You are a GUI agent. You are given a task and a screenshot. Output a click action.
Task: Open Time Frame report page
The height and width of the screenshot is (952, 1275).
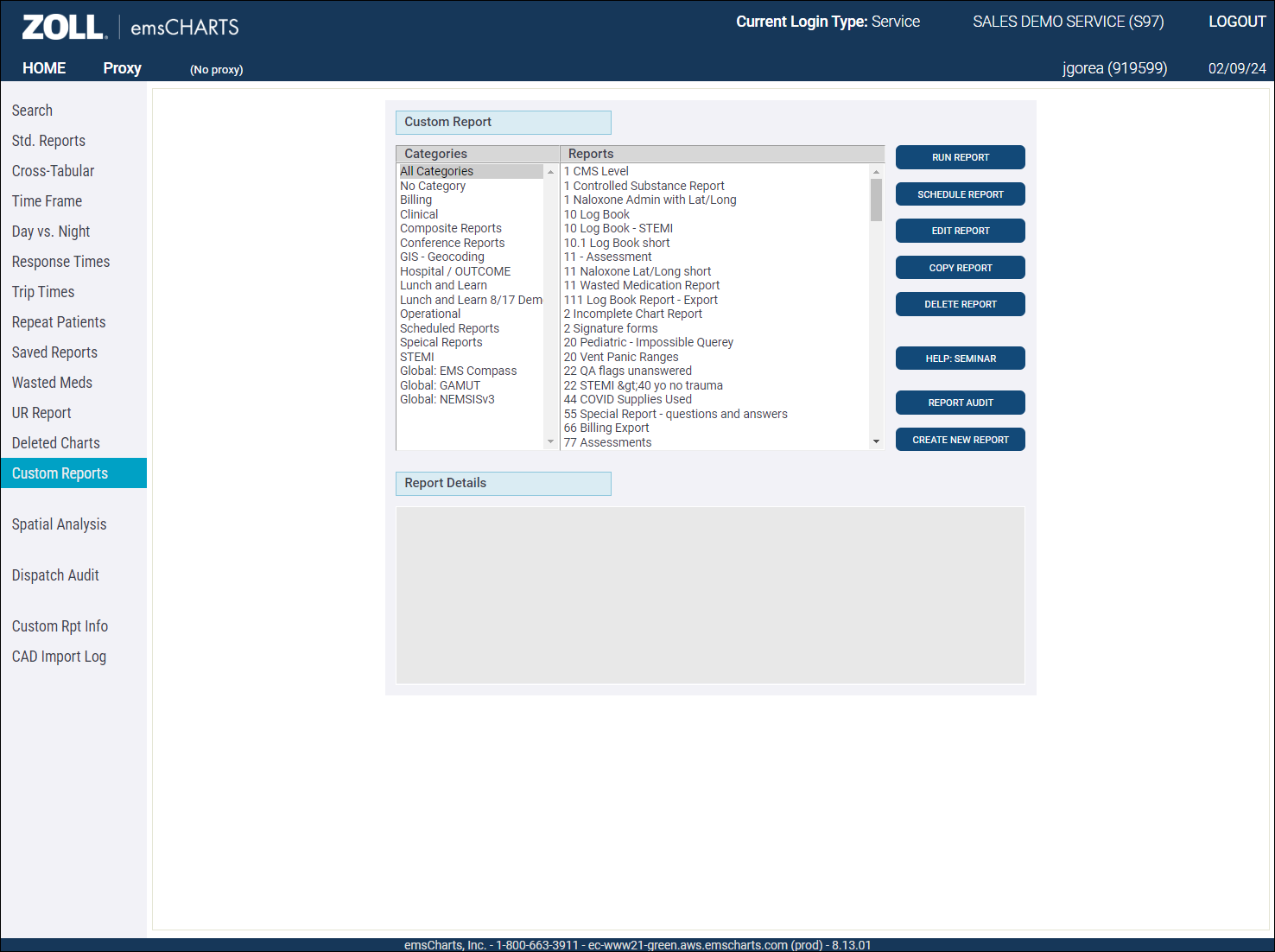pyautogui.click(x=47, y=201)
